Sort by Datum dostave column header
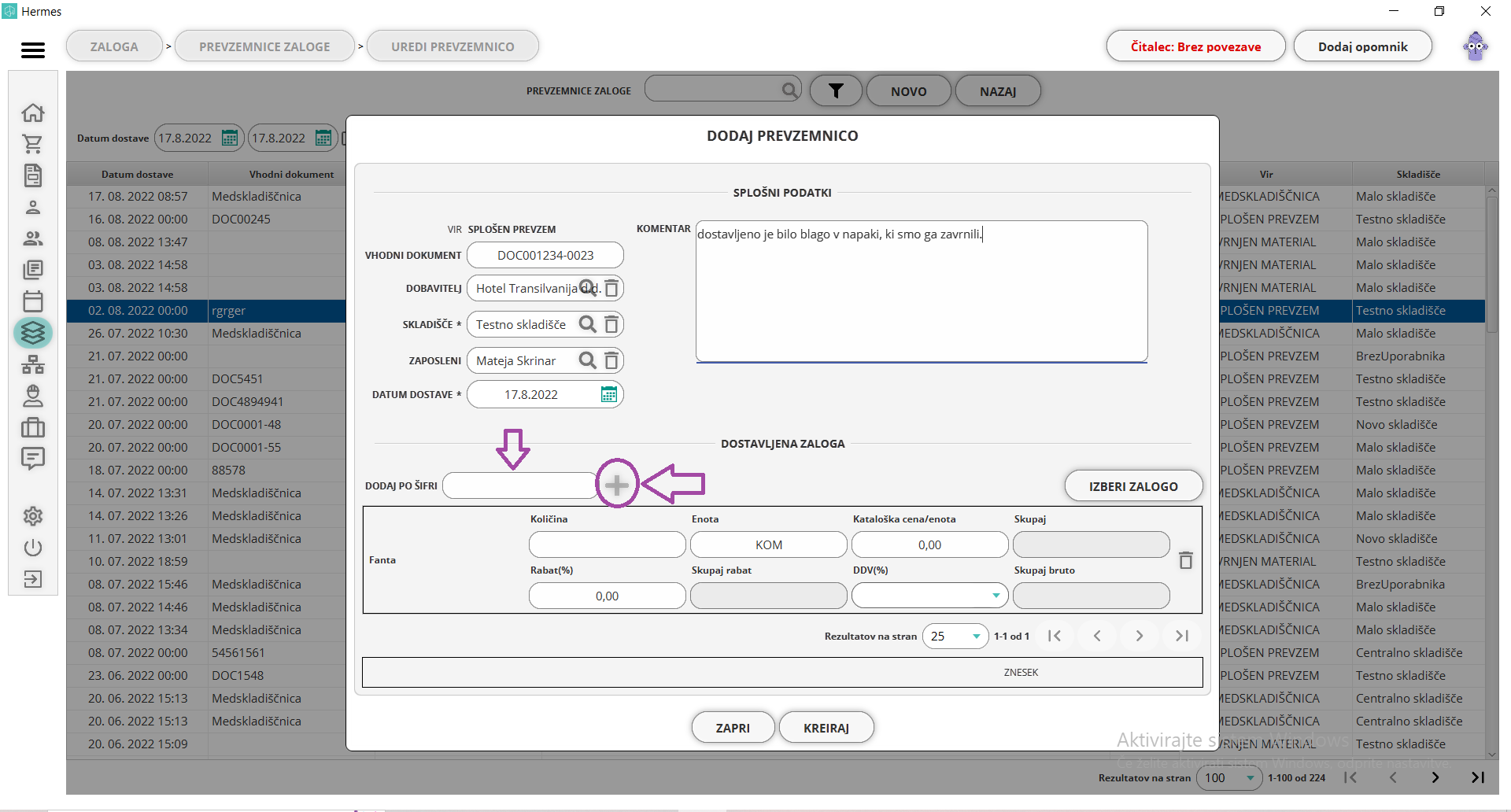The height and width of the screenshot is (812, 1511). [137, 174]
